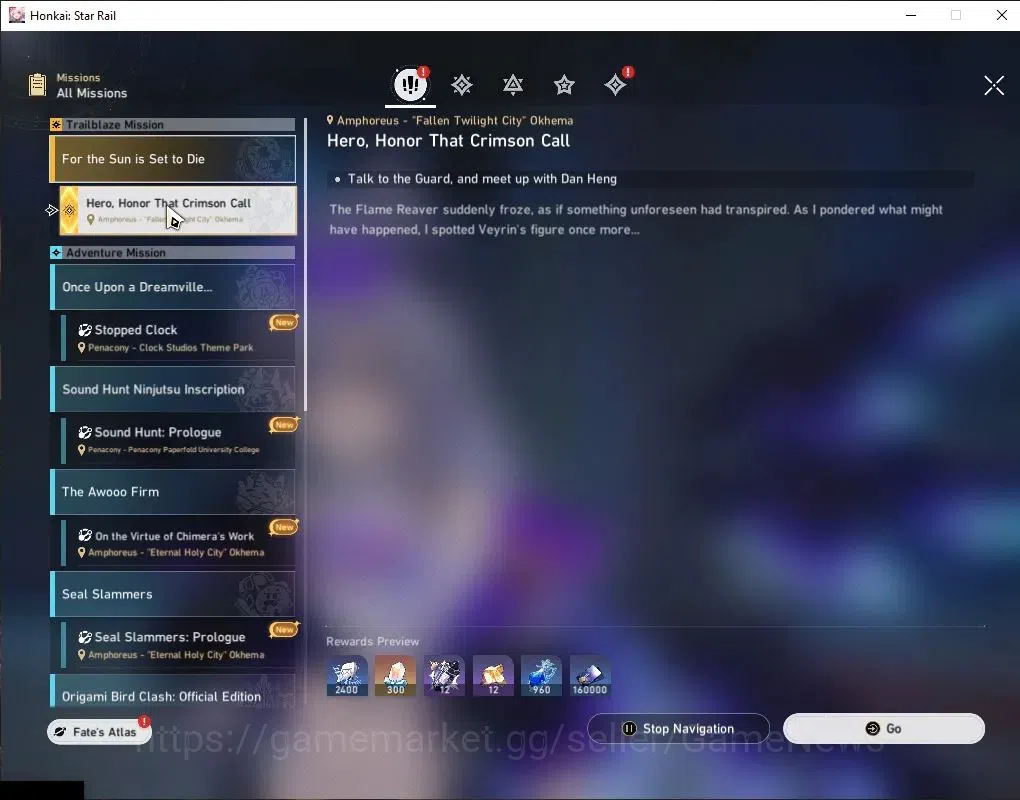Screen dimensions: 1020x800
Task: Click the Fate's Atlas planet icon
Action: click(60, 732)
